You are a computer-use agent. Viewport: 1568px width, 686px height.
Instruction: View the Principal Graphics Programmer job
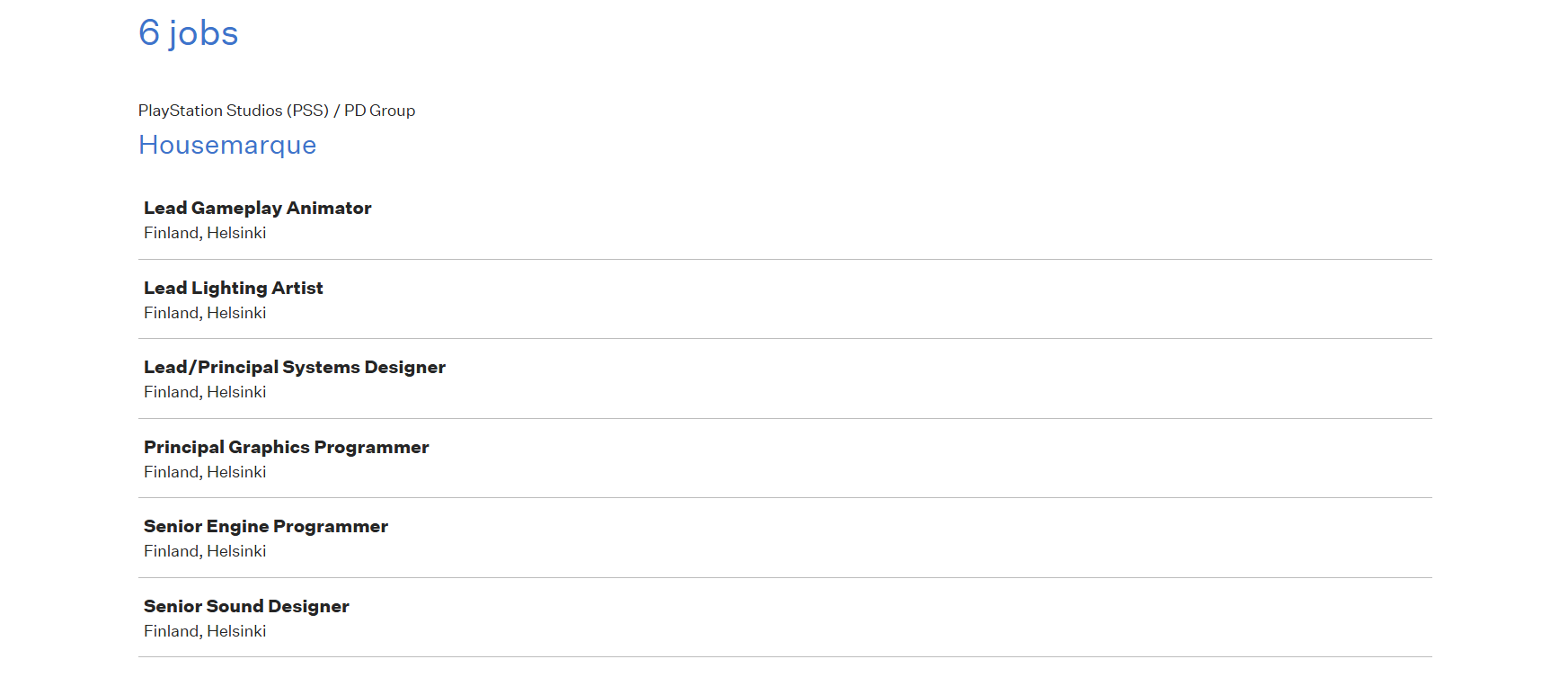click(286, 448)
